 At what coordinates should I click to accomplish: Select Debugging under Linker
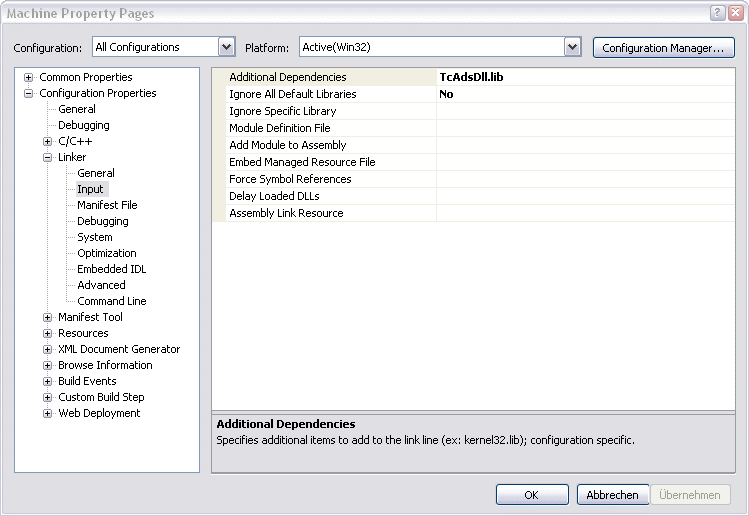(x=103, y=221)
